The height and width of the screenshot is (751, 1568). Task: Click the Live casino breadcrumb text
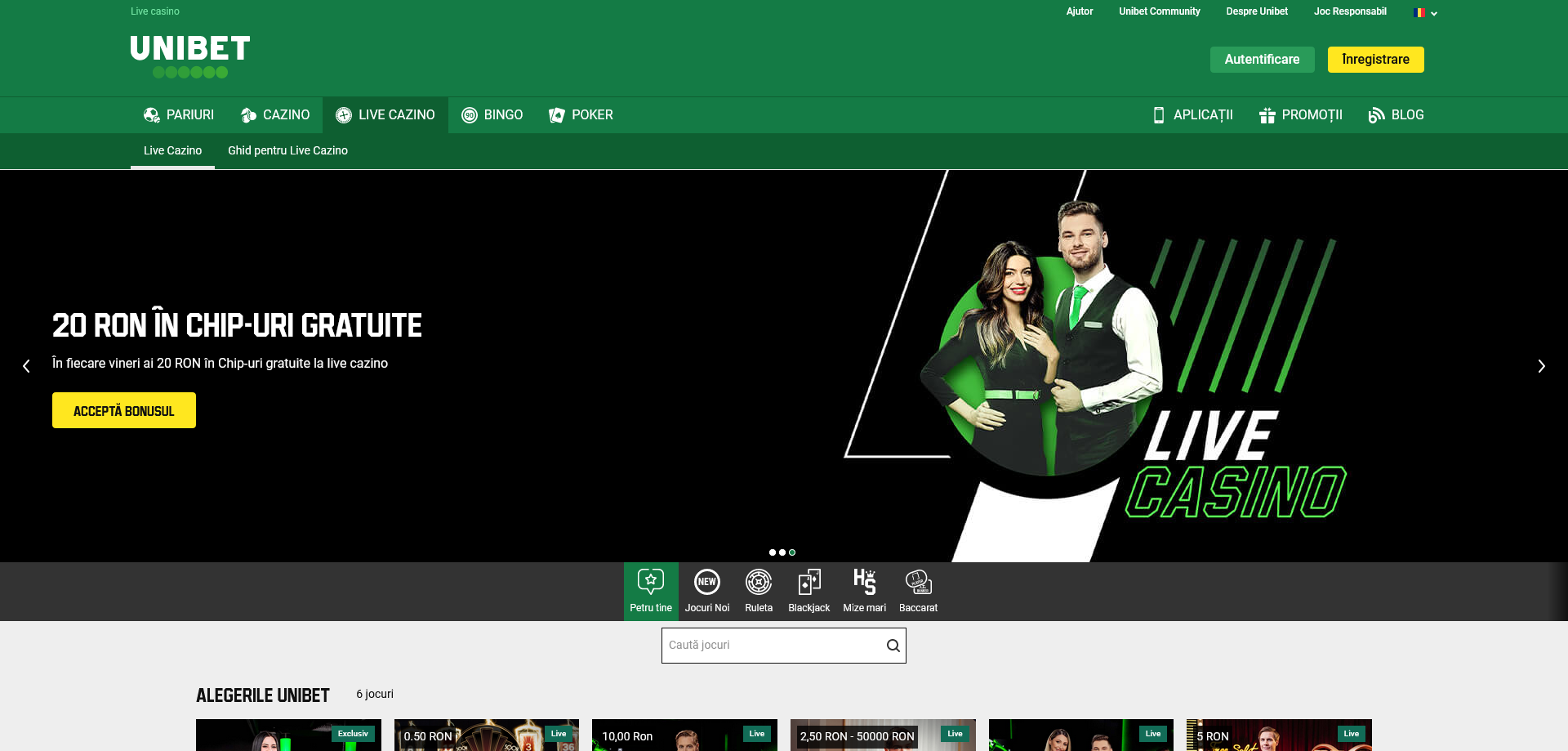coord(155,11)
